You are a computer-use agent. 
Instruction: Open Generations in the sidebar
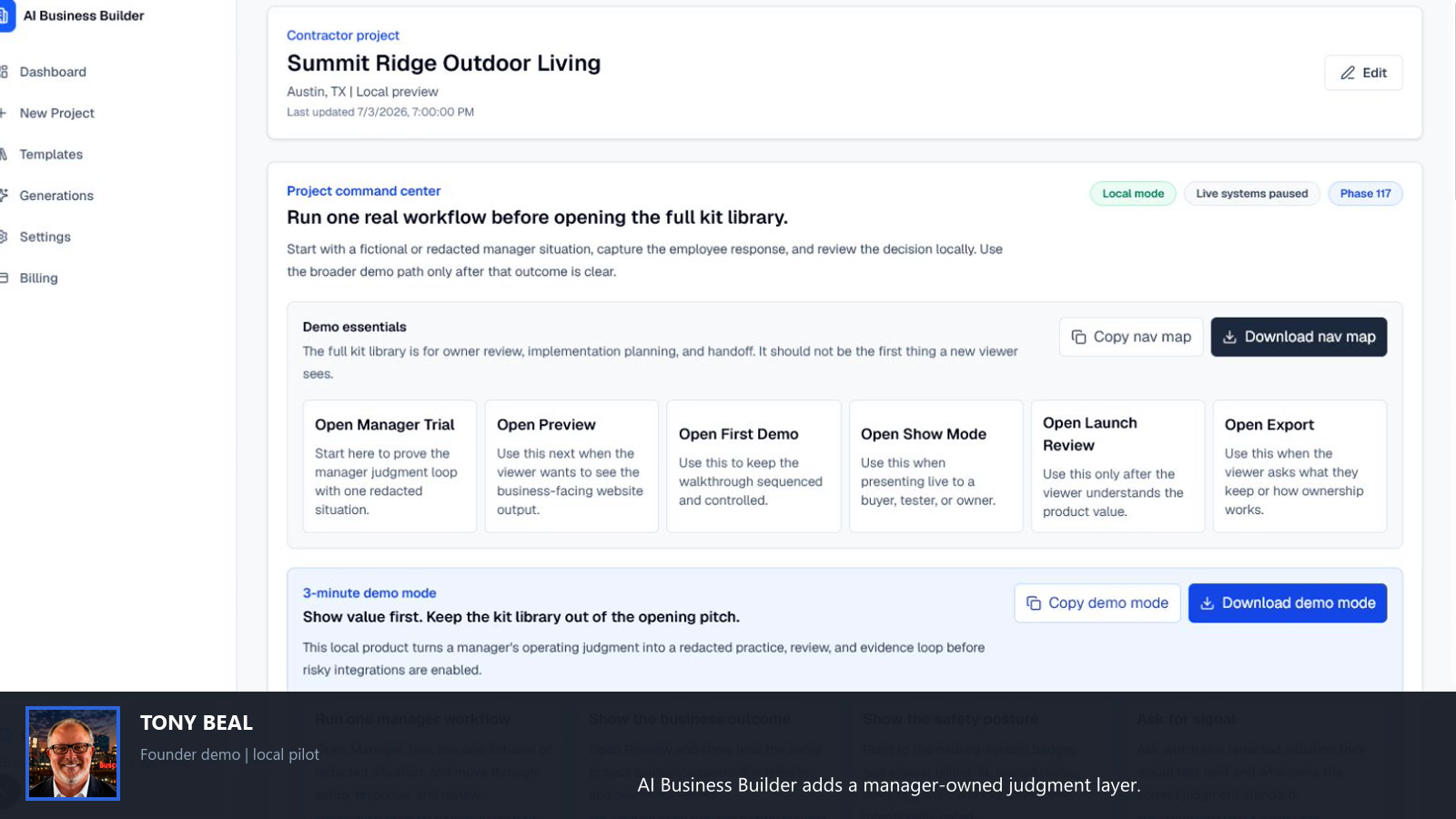click(x=56, y=196)
